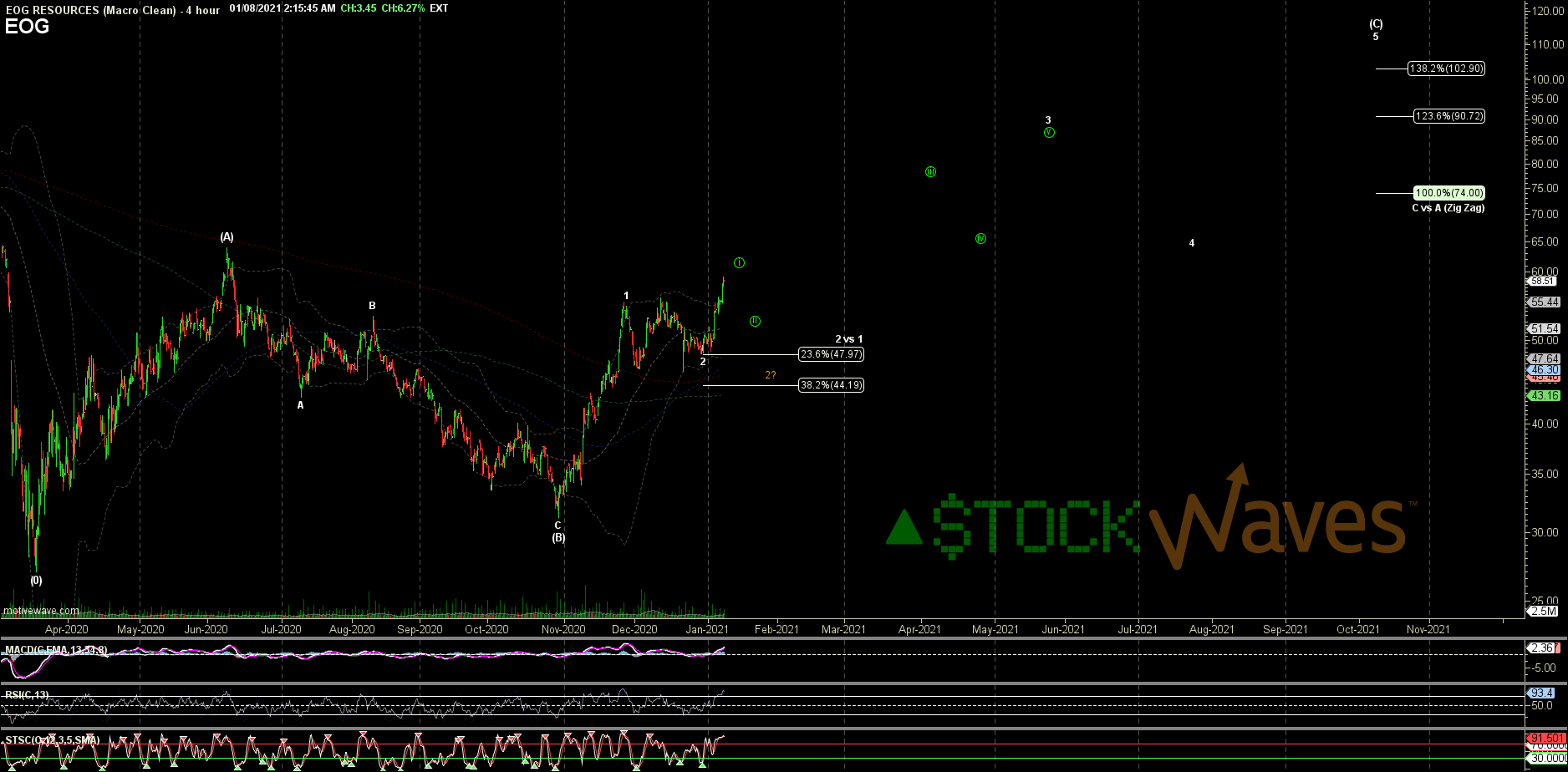Click the green '43.16' price axis badge

1544,396
